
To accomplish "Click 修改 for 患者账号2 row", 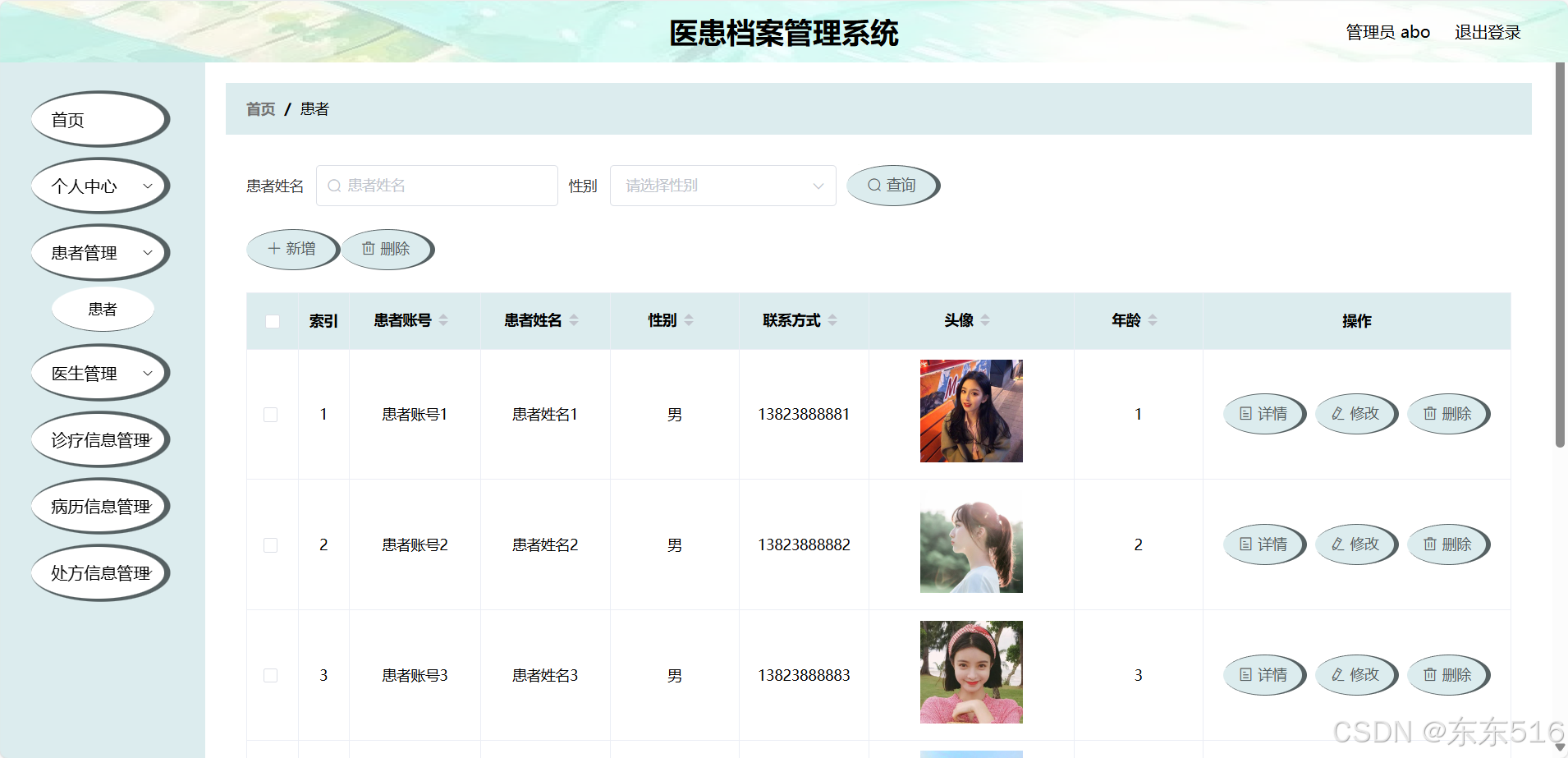I will click(1356, 544).
